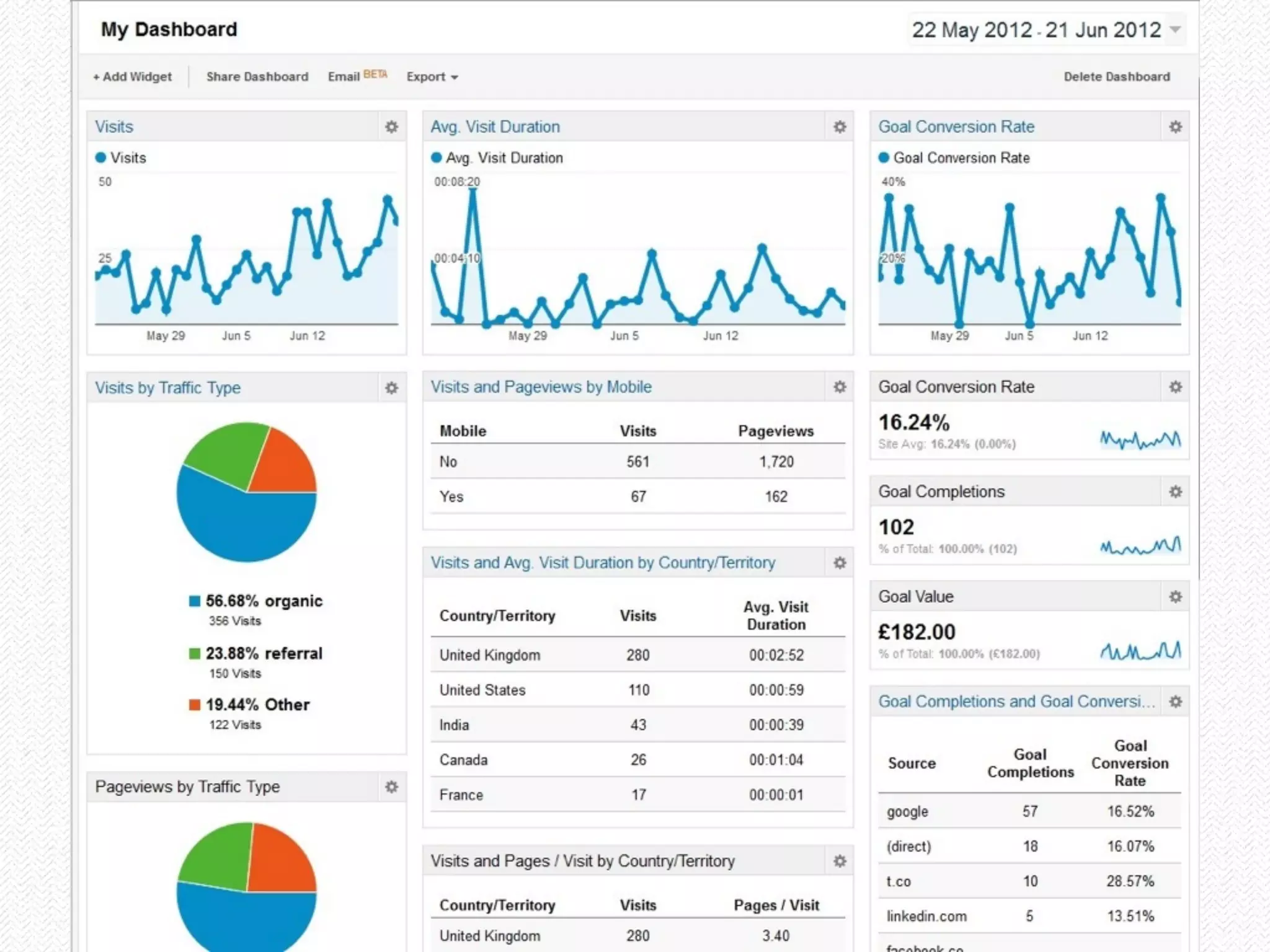Open the Visits widget title link
1270x952 pixels.
point(114,127)
